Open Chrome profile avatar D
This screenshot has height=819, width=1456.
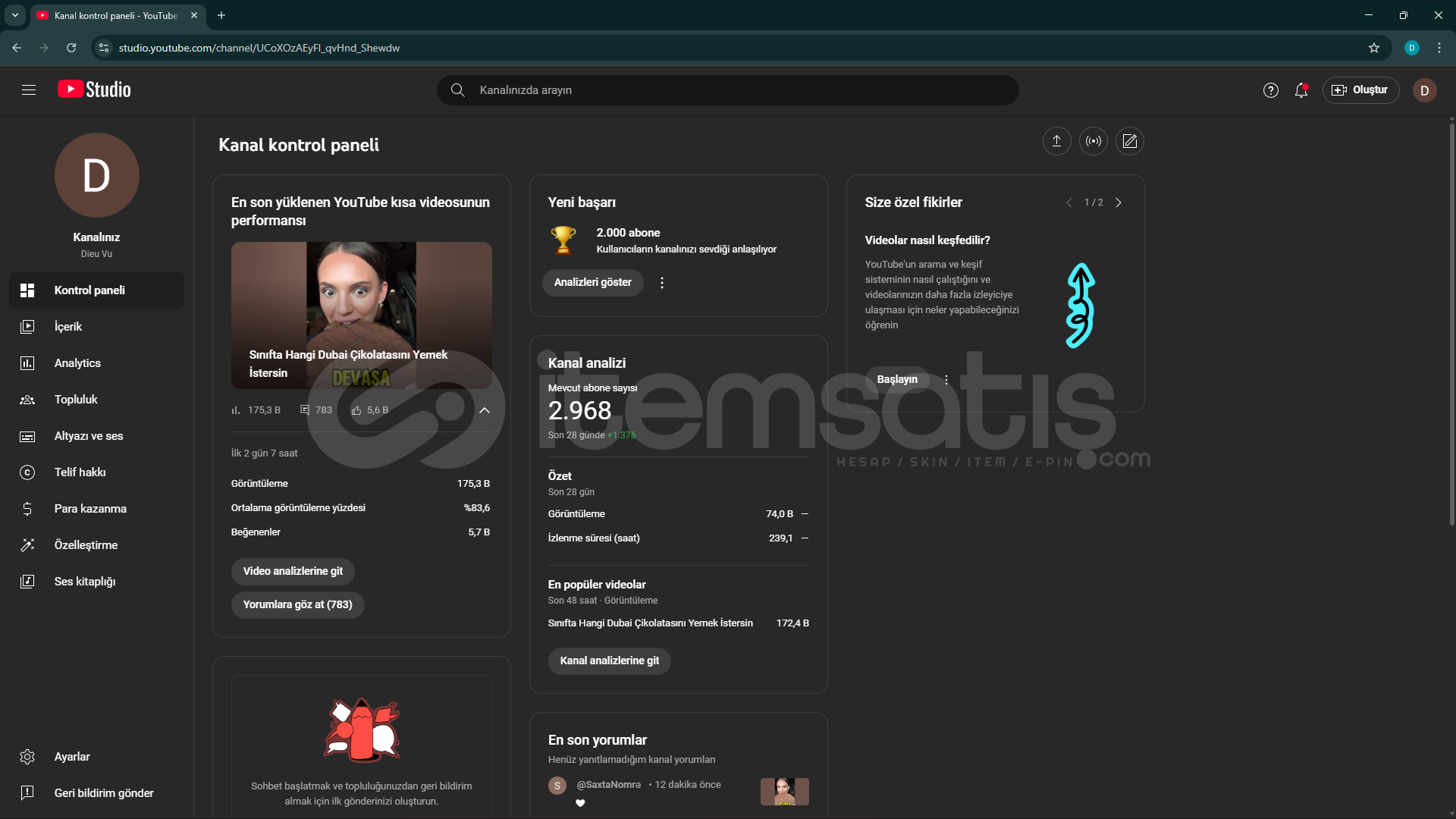[1411, 48]
